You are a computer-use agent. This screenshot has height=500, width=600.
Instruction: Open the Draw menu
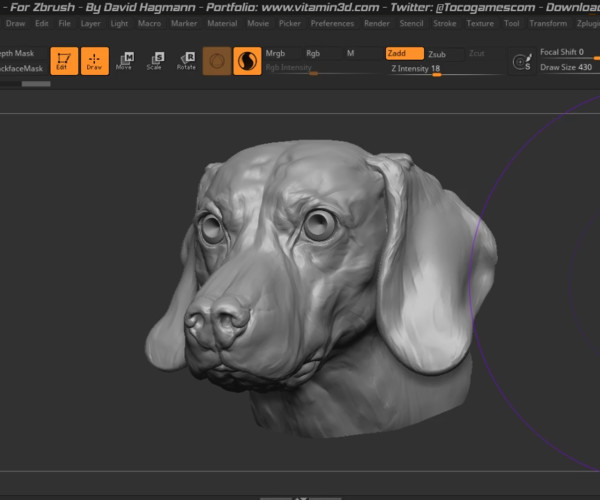(16, 23)
